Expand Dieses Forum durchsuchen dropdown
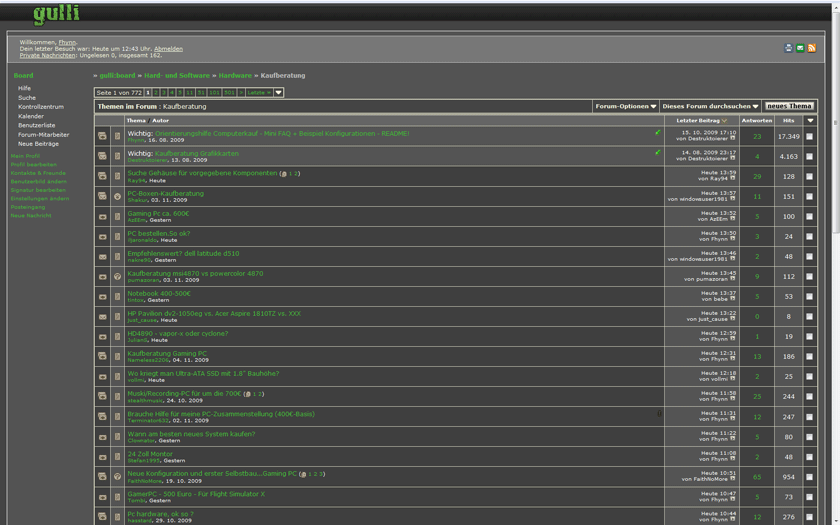The height and width of the screenshot is (525, 840). pos(710,106)
